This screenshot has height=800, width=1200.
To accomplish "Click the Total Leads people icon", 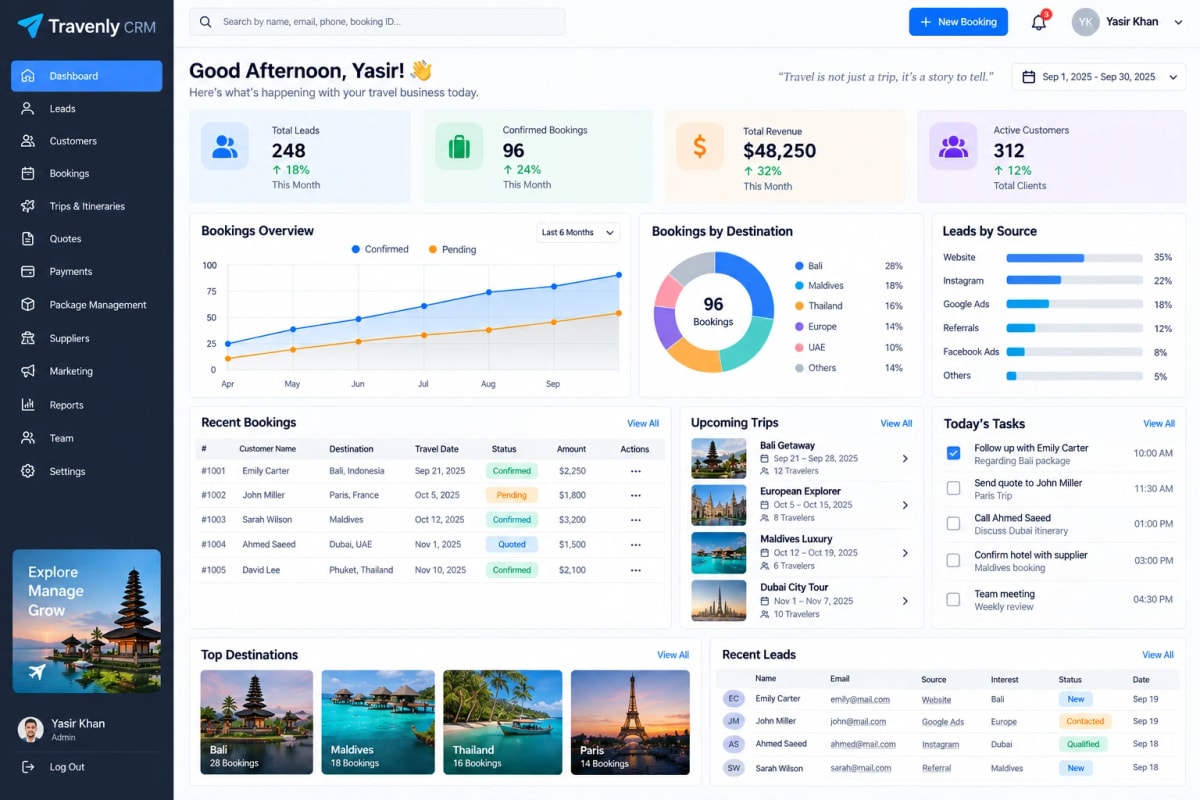I will (x=225, y=146).
